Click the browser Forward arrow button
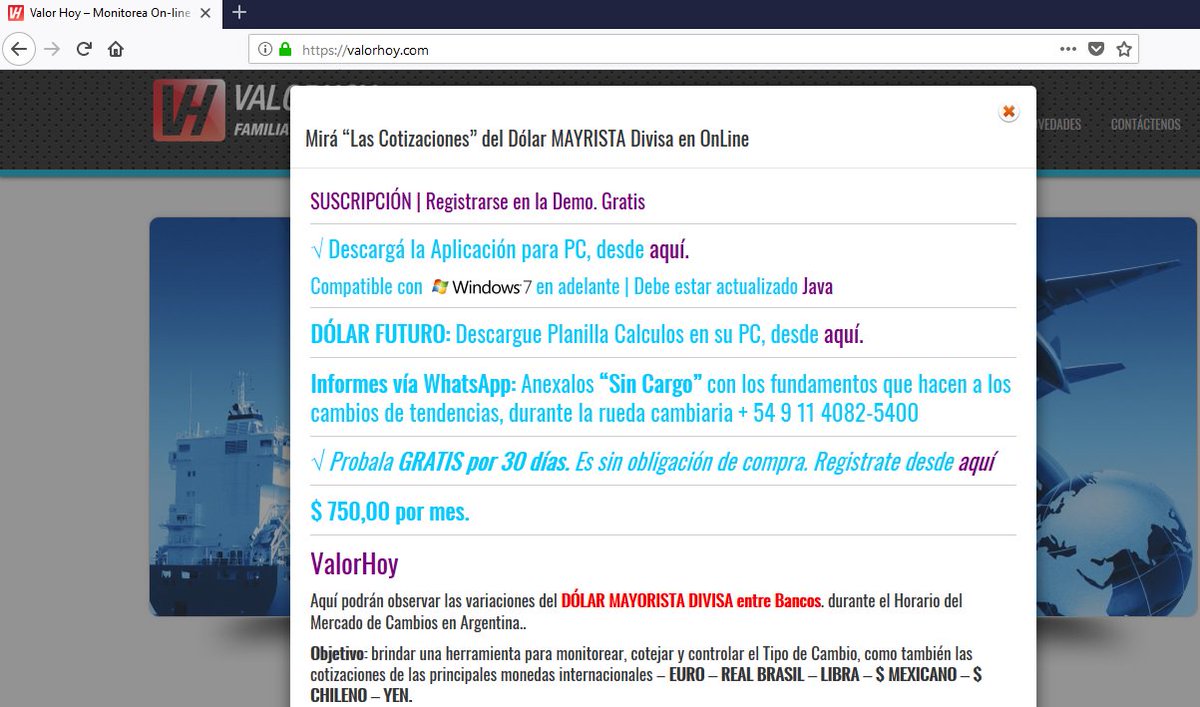 52,49
